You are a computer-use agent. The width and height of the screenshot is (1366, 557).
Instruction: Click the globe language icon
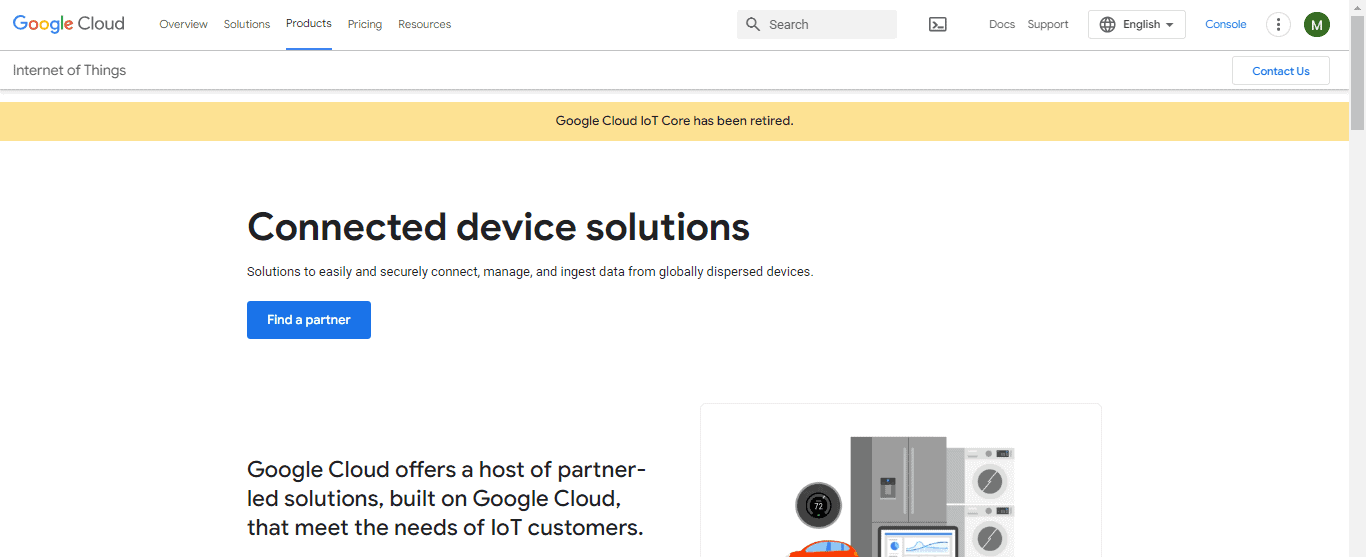coord(1107,24)
